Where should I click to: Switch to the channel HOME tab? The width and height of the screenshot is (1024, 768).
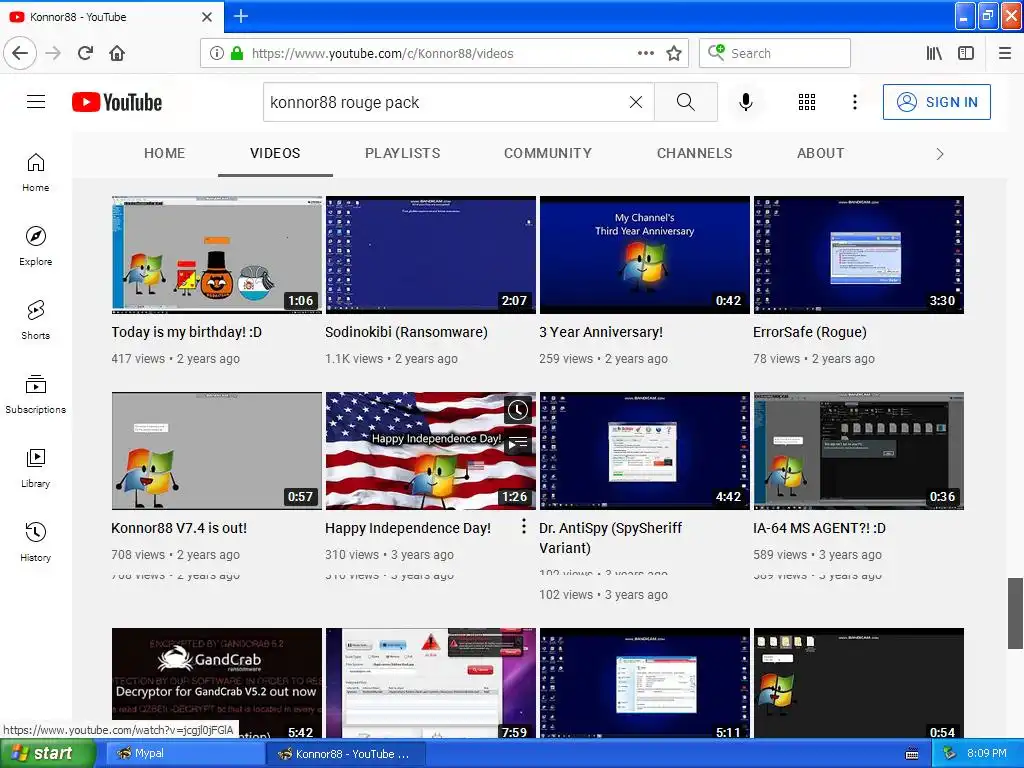pos(165,153)
